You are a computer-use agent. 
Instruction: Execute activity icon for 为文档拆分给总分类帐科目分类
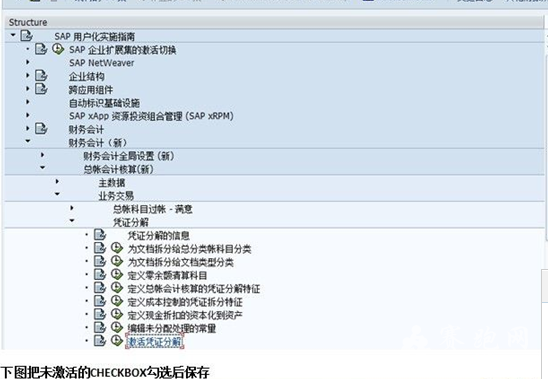117,248
